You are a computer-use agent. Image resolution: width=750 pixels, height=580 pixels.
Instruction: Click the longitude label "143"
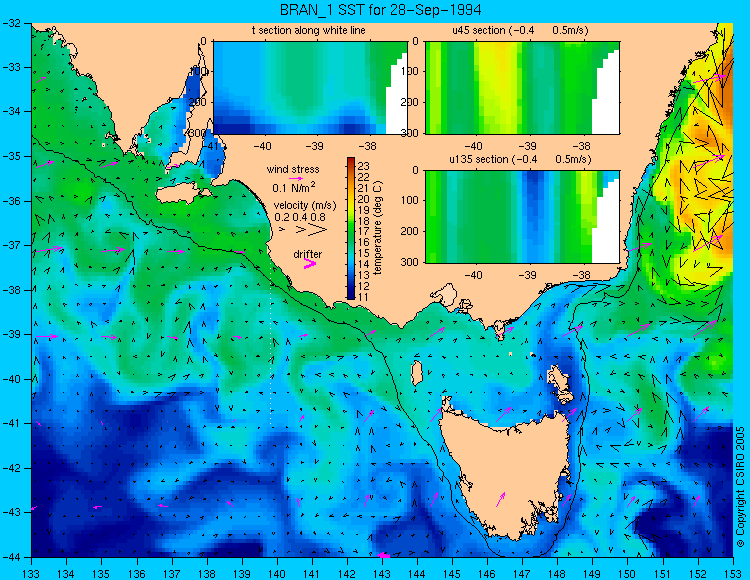click(382, 573)
